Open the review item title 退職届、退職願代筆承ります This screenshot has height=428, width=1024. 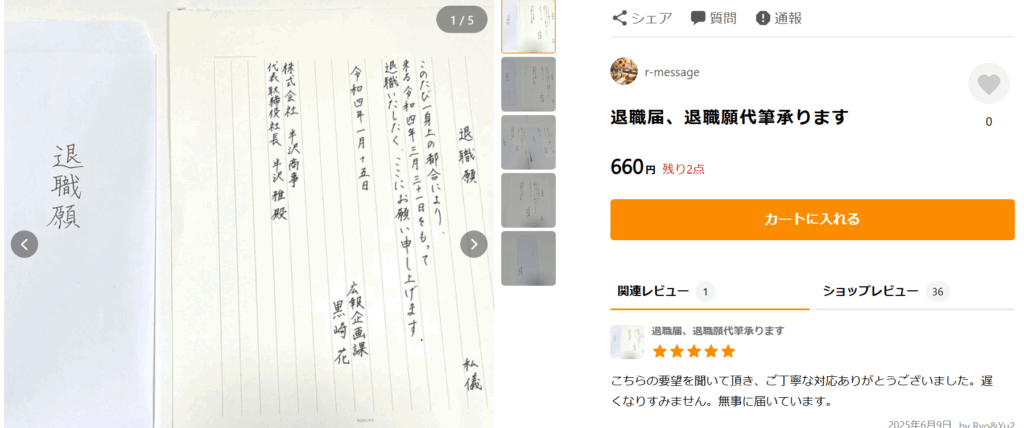click(x=718, y=331)
